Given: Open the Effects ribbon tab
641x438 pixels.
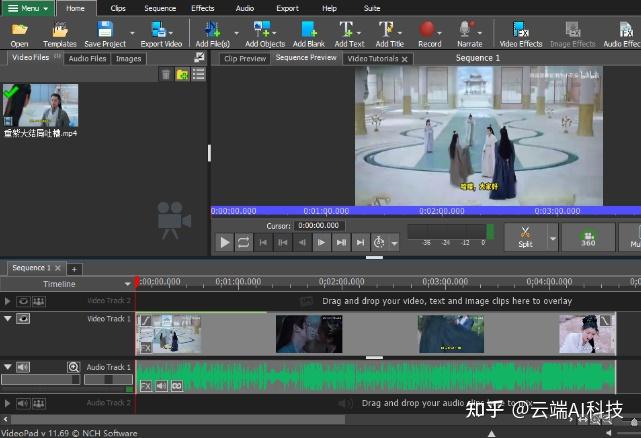Looking at the screenshot, I should click(203, 8).
